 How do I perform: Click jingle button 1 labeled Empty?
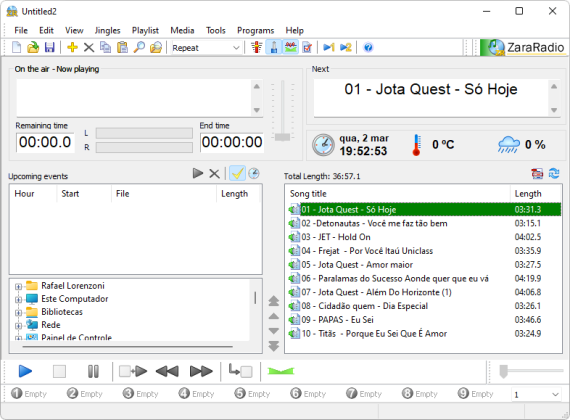(x=29, y=393)
